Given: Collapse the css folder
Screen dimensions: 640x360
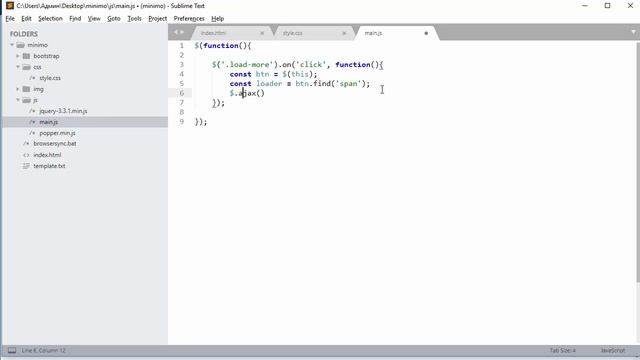Looking at the screenshot, I should 18,67.
